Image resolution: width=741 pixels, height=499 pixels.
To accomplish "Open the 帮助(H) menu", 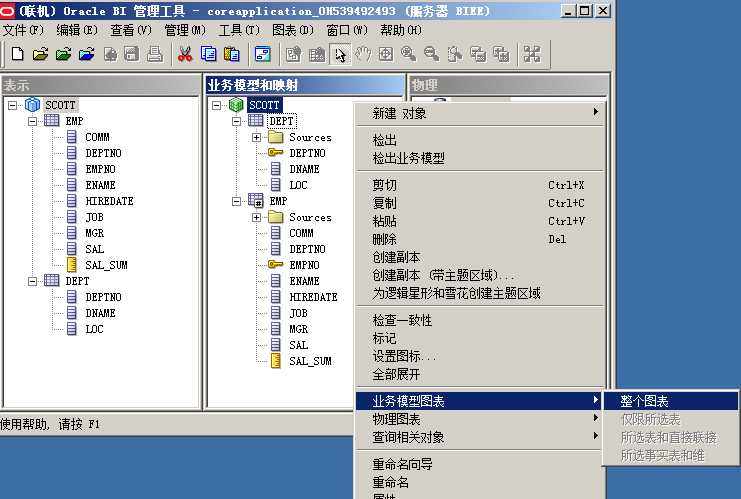I will [401, 30].
